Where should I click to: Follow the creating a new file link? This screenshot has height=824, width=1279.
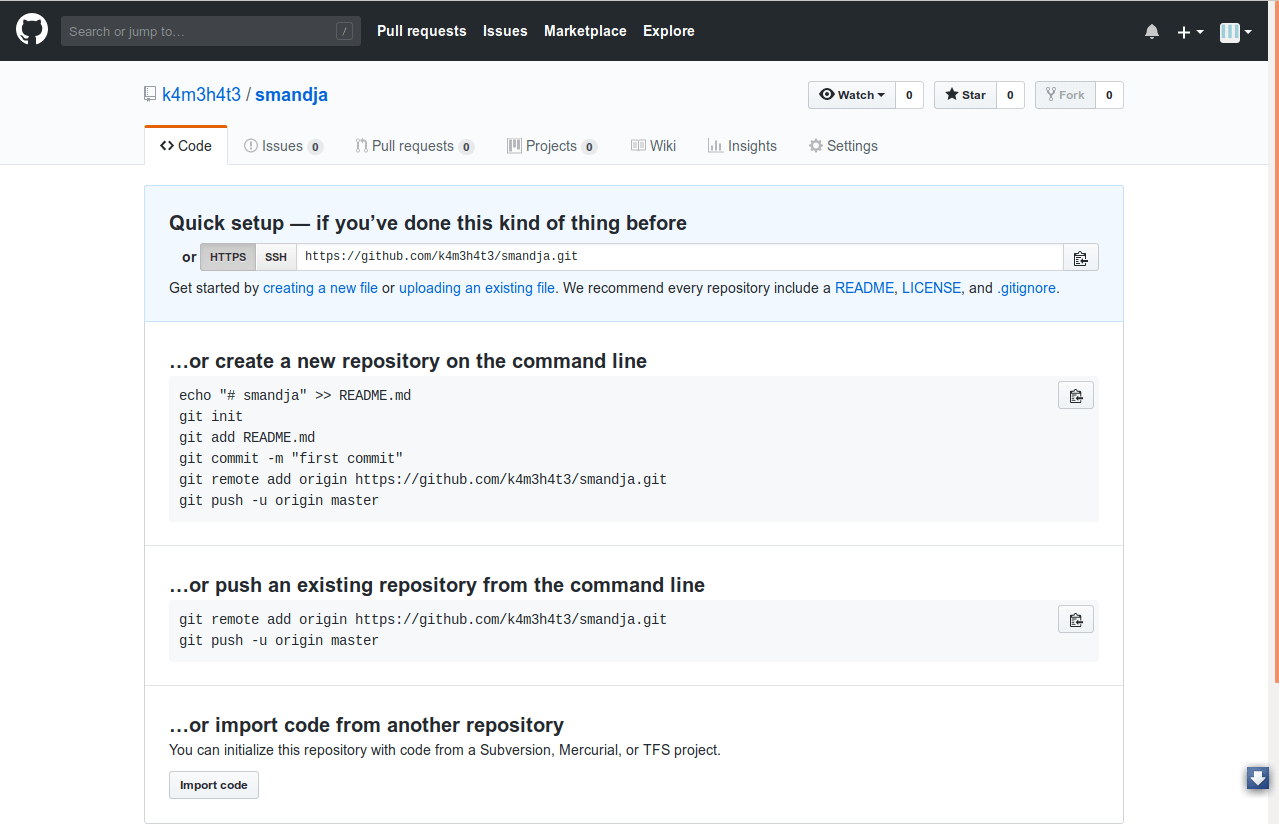pos(320,288)
